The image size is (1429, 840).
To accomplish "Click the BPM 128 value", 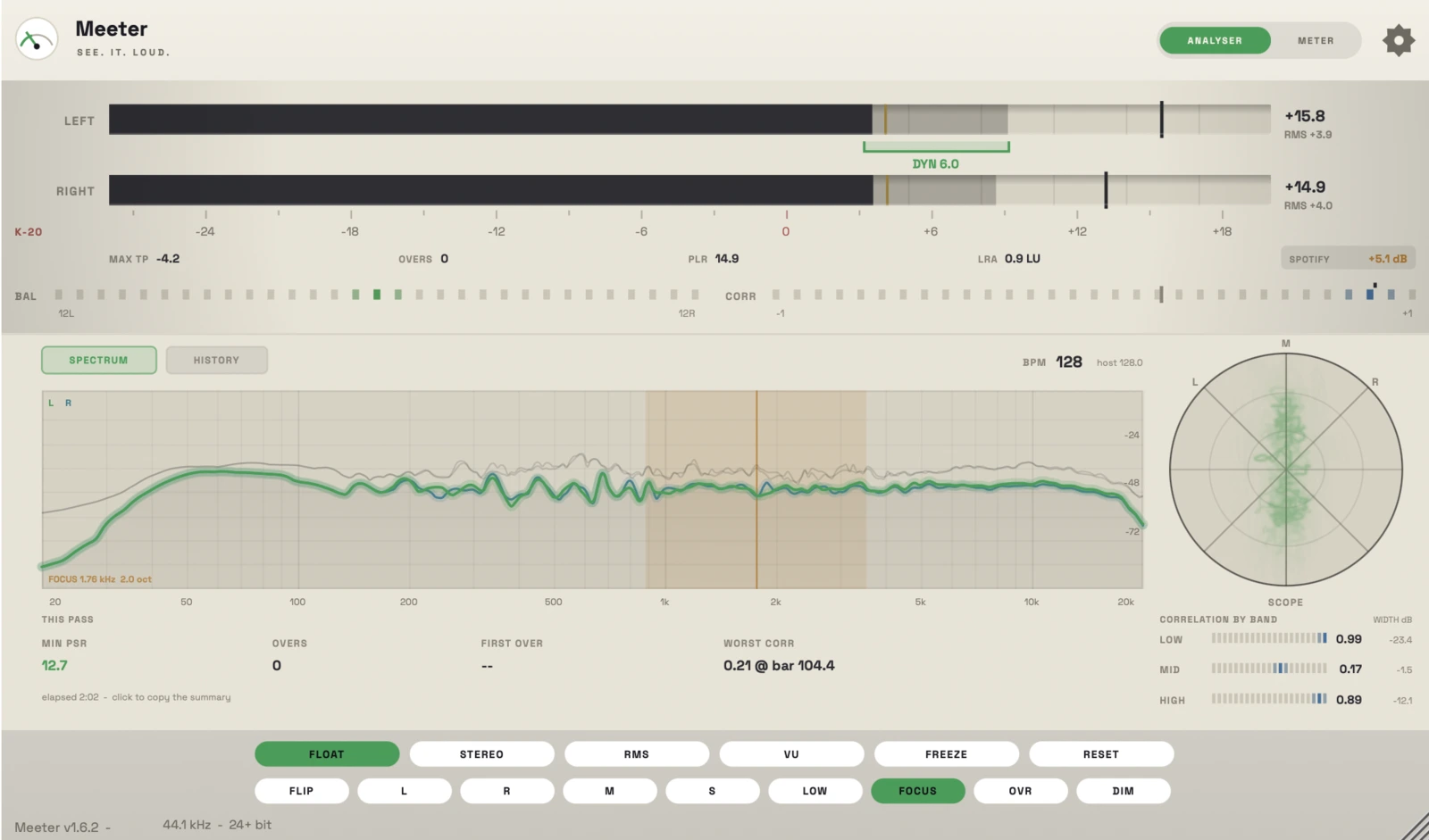I will tap(1069, 362).
